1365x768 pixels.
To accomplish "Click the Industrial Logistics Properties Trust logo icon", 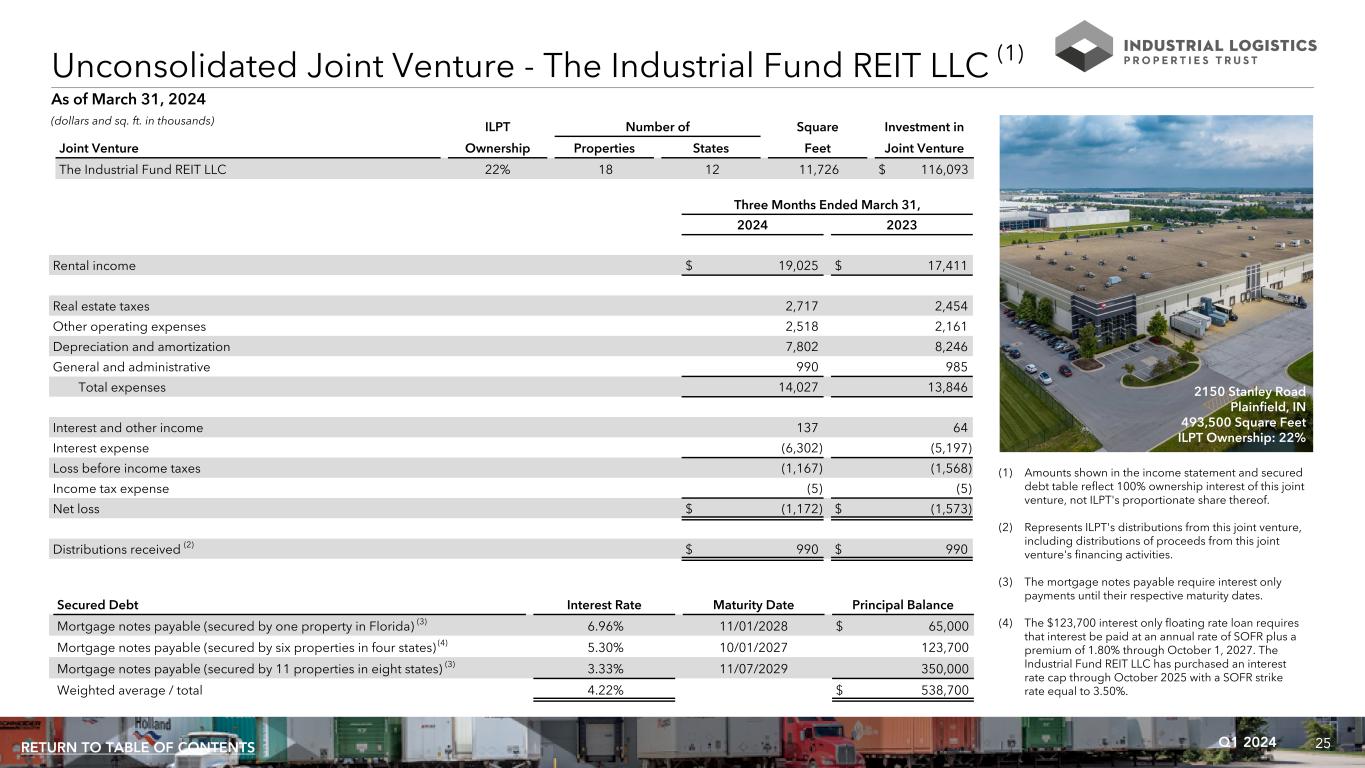I will pos(1084,46).
